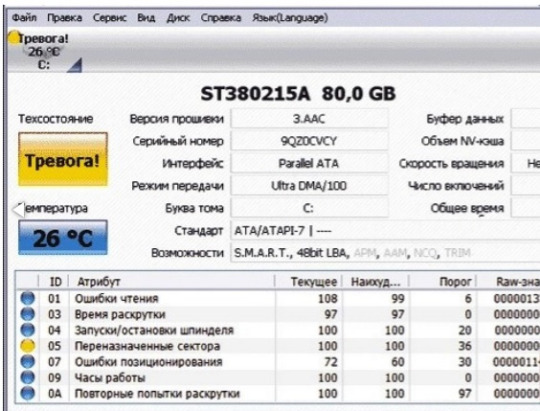This screenshot has width=540, height=411.
Task: Click the serial number field 9QZ0CVCY
Action: pyautogui.click(x=309, y=141)
